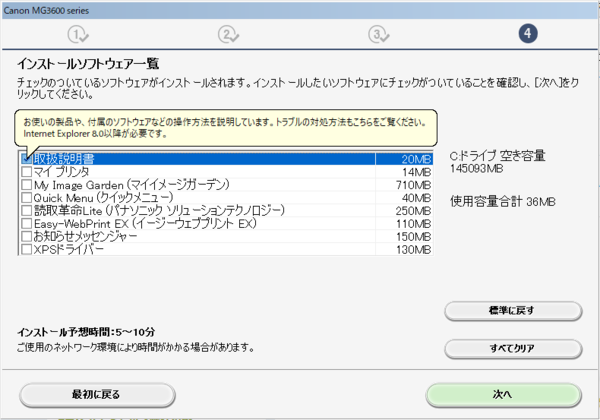This screenshot has height=420, width=600.
Task: Click the 14MB size value
Action: coord(416,172)
